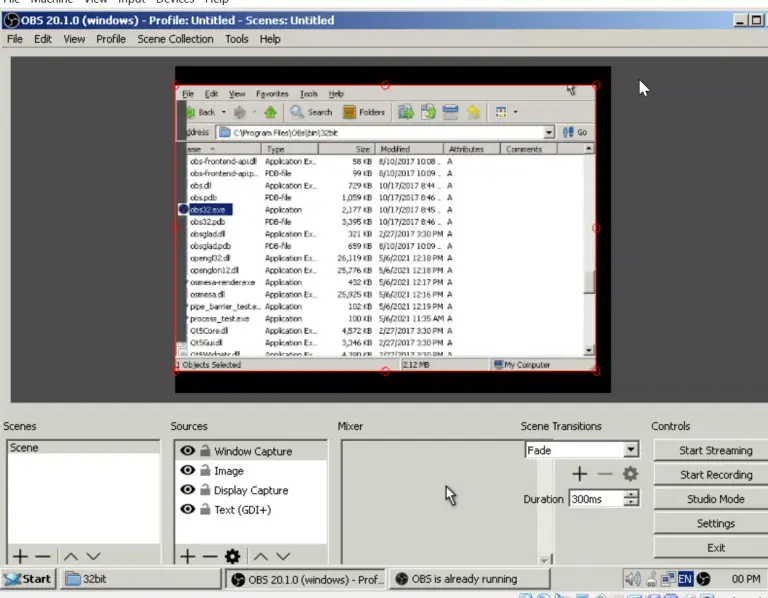Move source up in Sources list
The image size is (768, 598).
tap(261, 556)
